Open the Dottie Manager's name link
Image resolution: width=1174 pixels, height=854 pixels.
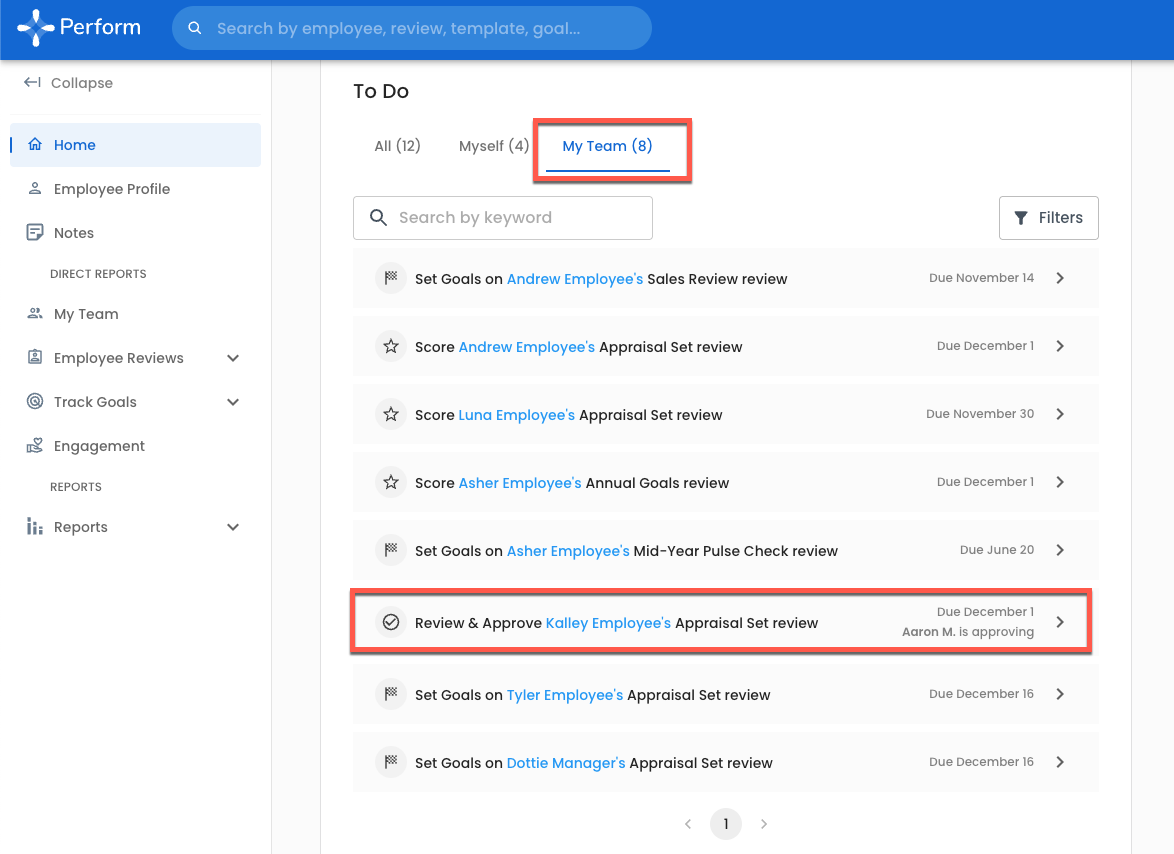click(x=566, y=763)
